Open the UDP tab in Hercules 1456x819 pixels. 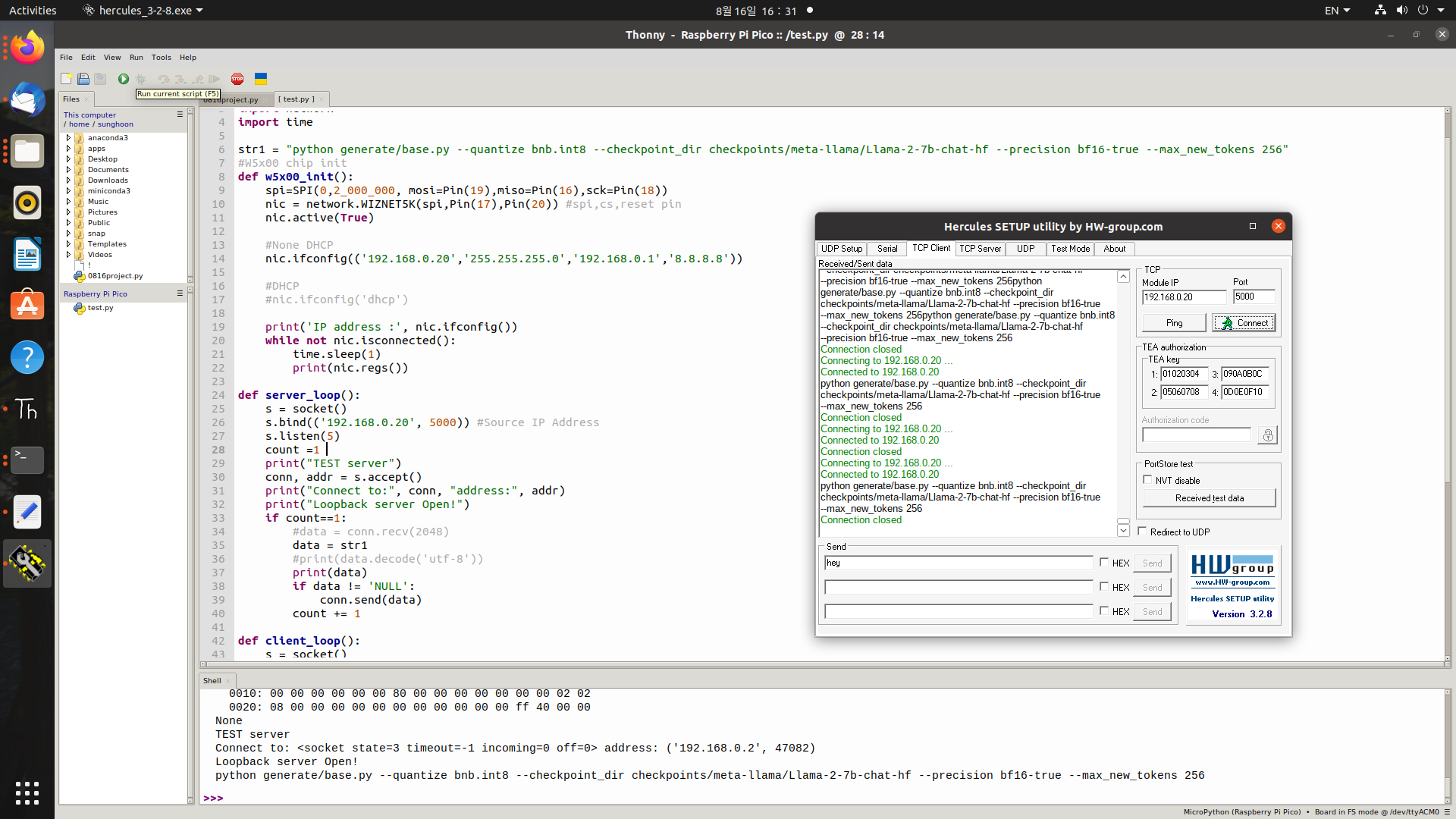click(1025, 249)
